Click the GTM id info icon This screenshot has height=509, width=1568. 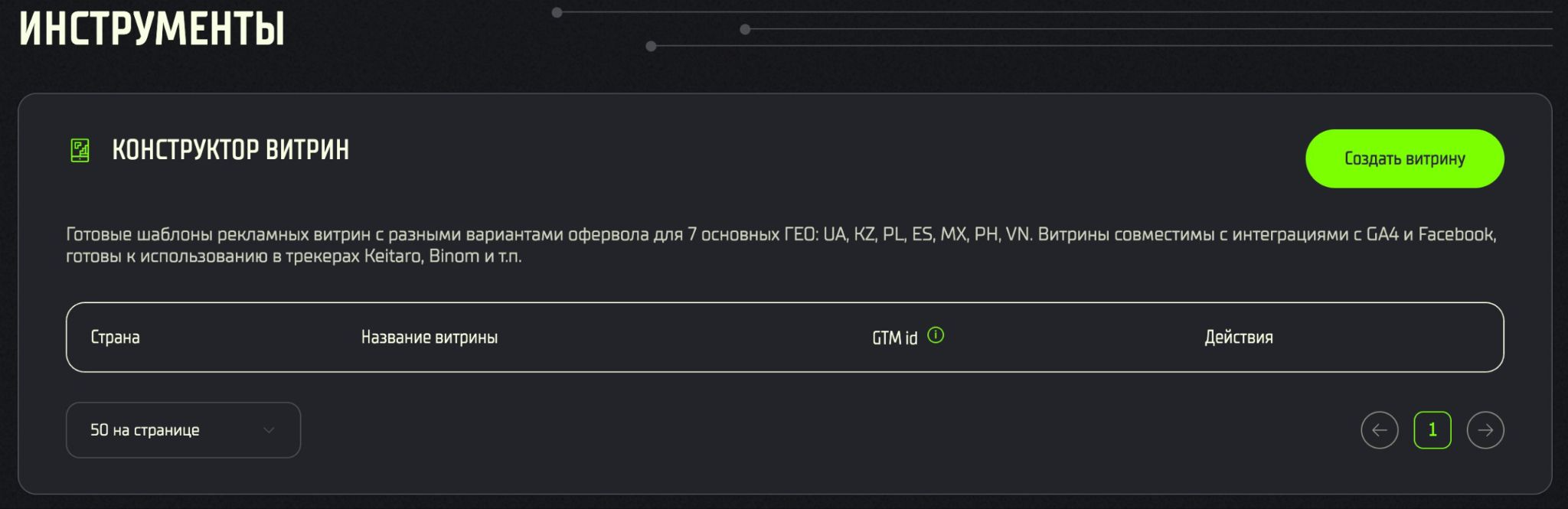click(936, 335)
